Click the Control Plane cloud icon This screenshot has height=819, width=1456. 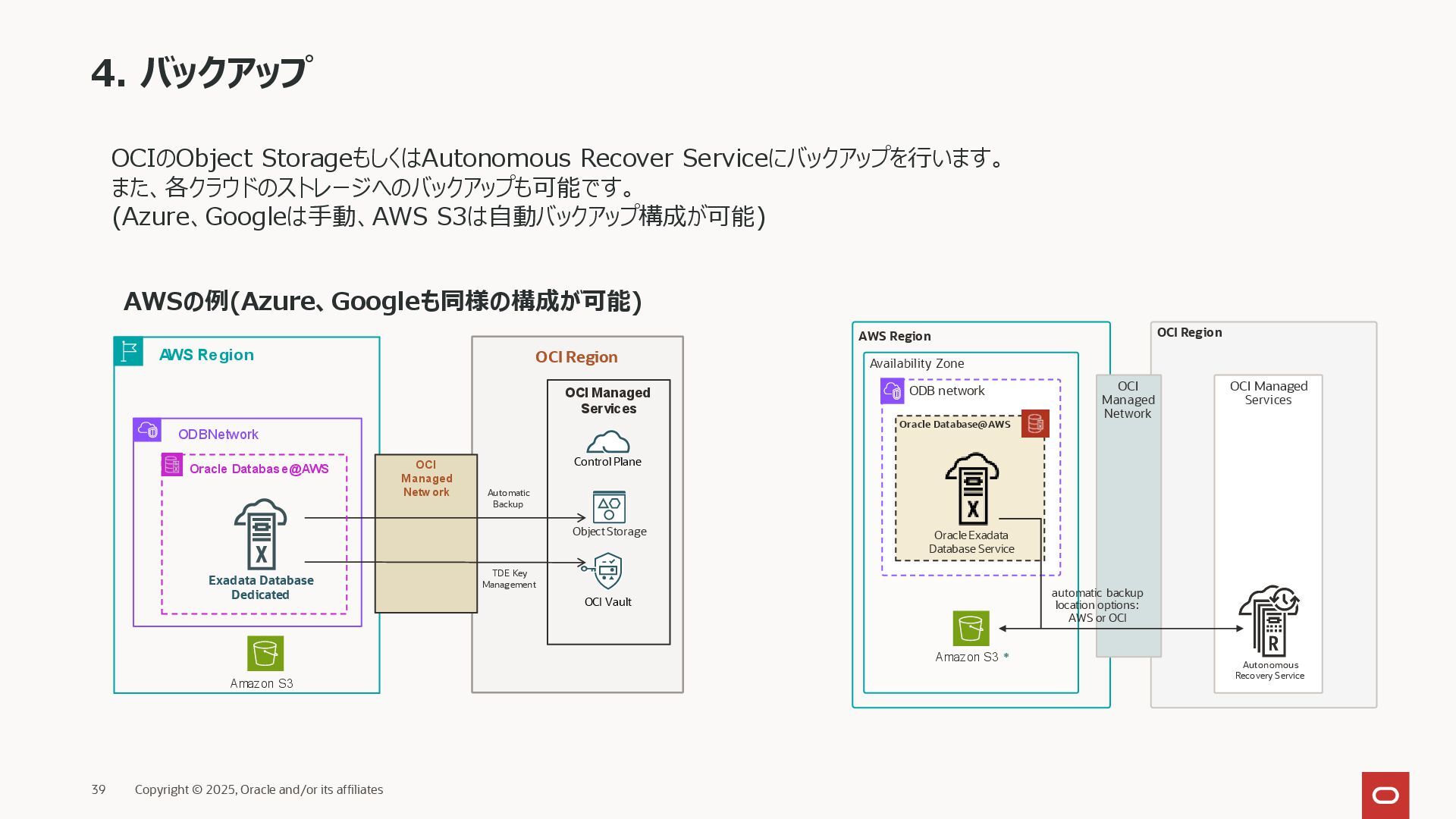(608, 441)
